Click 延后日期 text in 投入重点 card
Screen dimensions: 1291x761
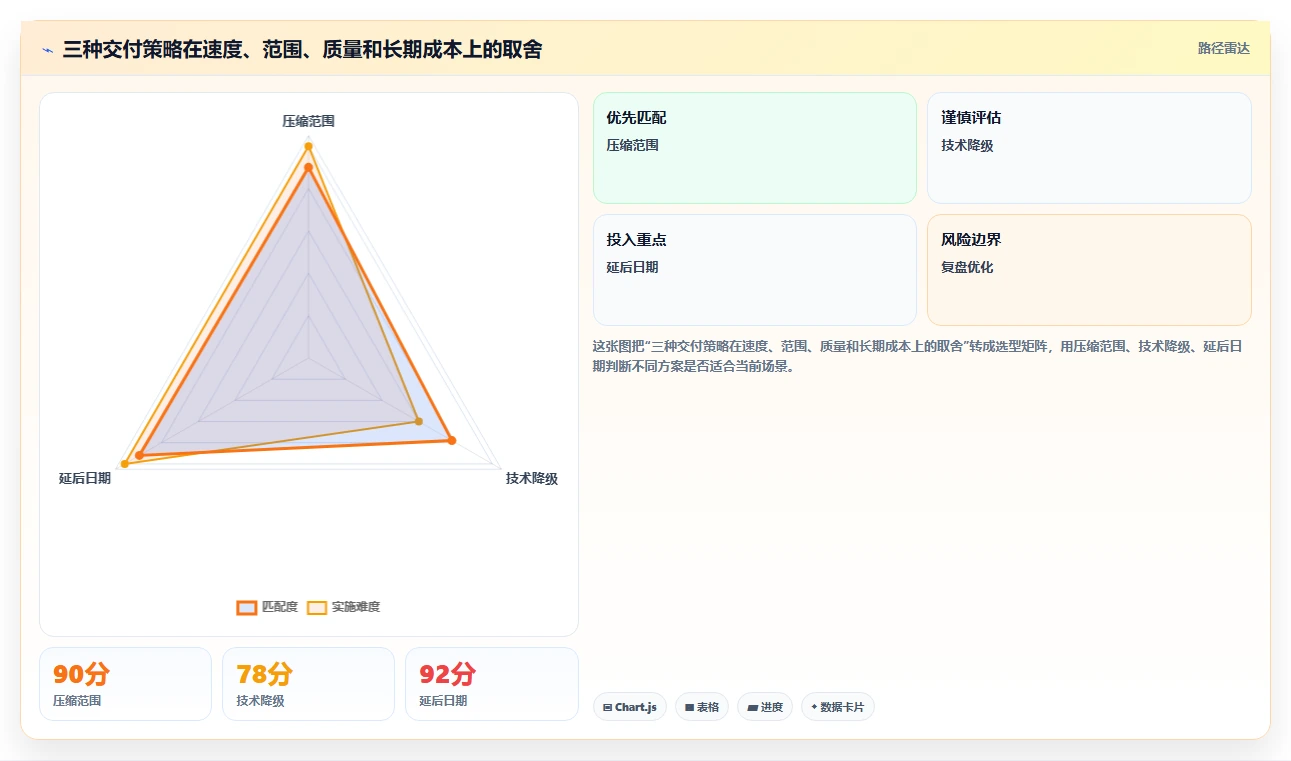(x=632, y=267)
